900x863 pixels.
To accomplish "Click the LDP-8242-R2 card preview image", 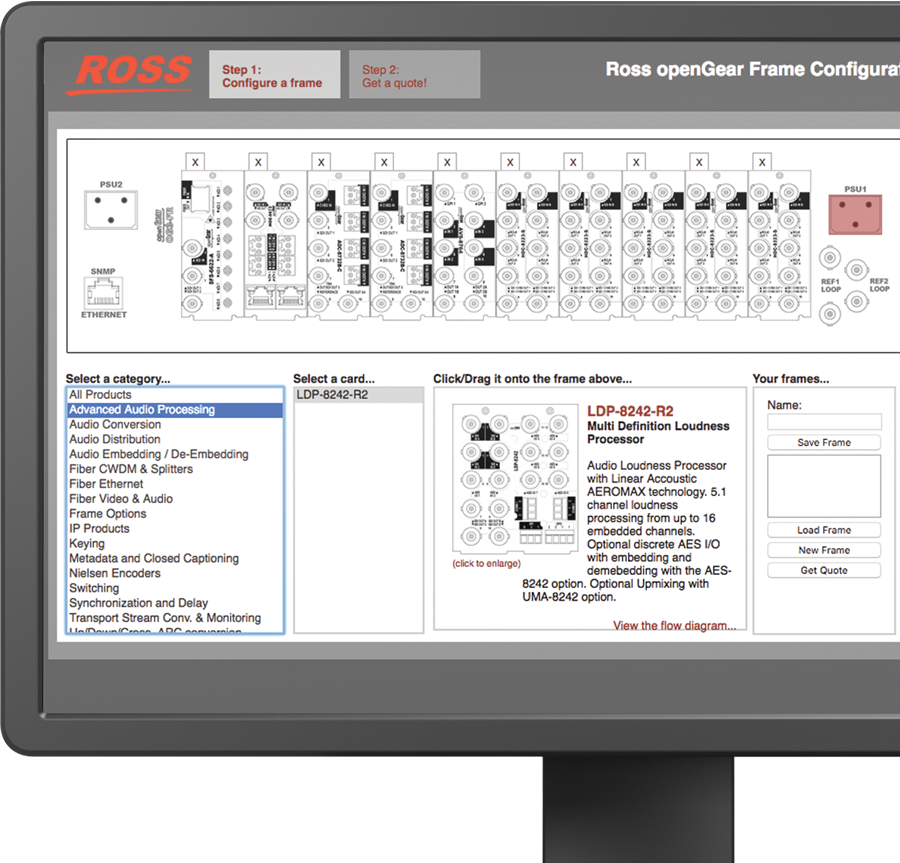I will click(515, 478).
